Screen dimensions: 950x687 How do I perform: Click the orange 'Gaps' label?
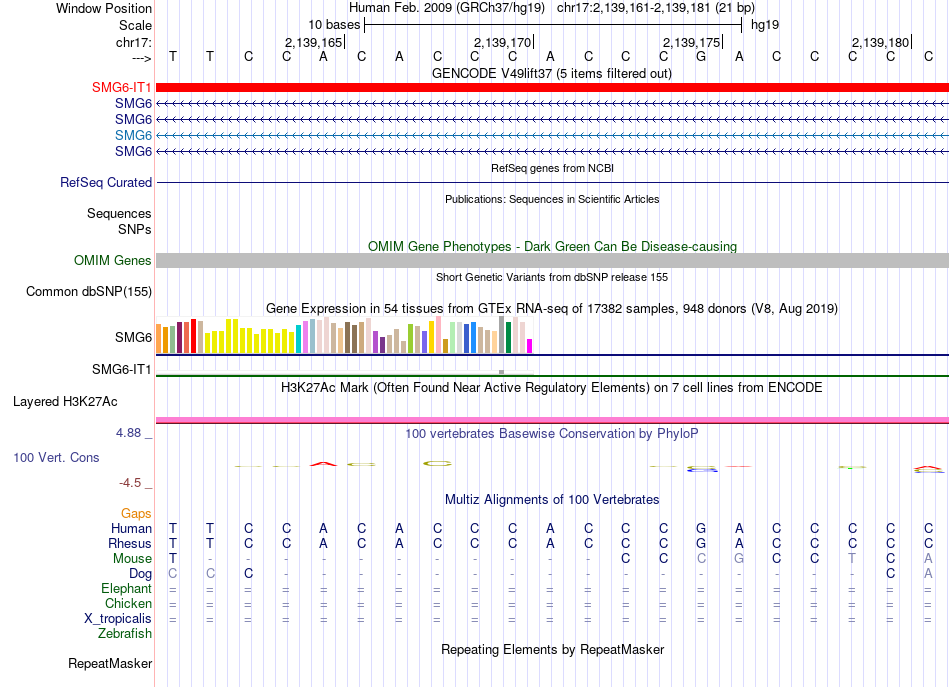136,514
